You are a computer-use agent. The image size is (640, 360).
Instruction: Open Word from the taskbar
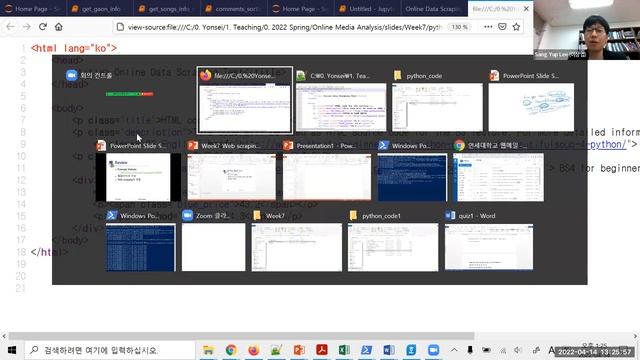[389, 350]
